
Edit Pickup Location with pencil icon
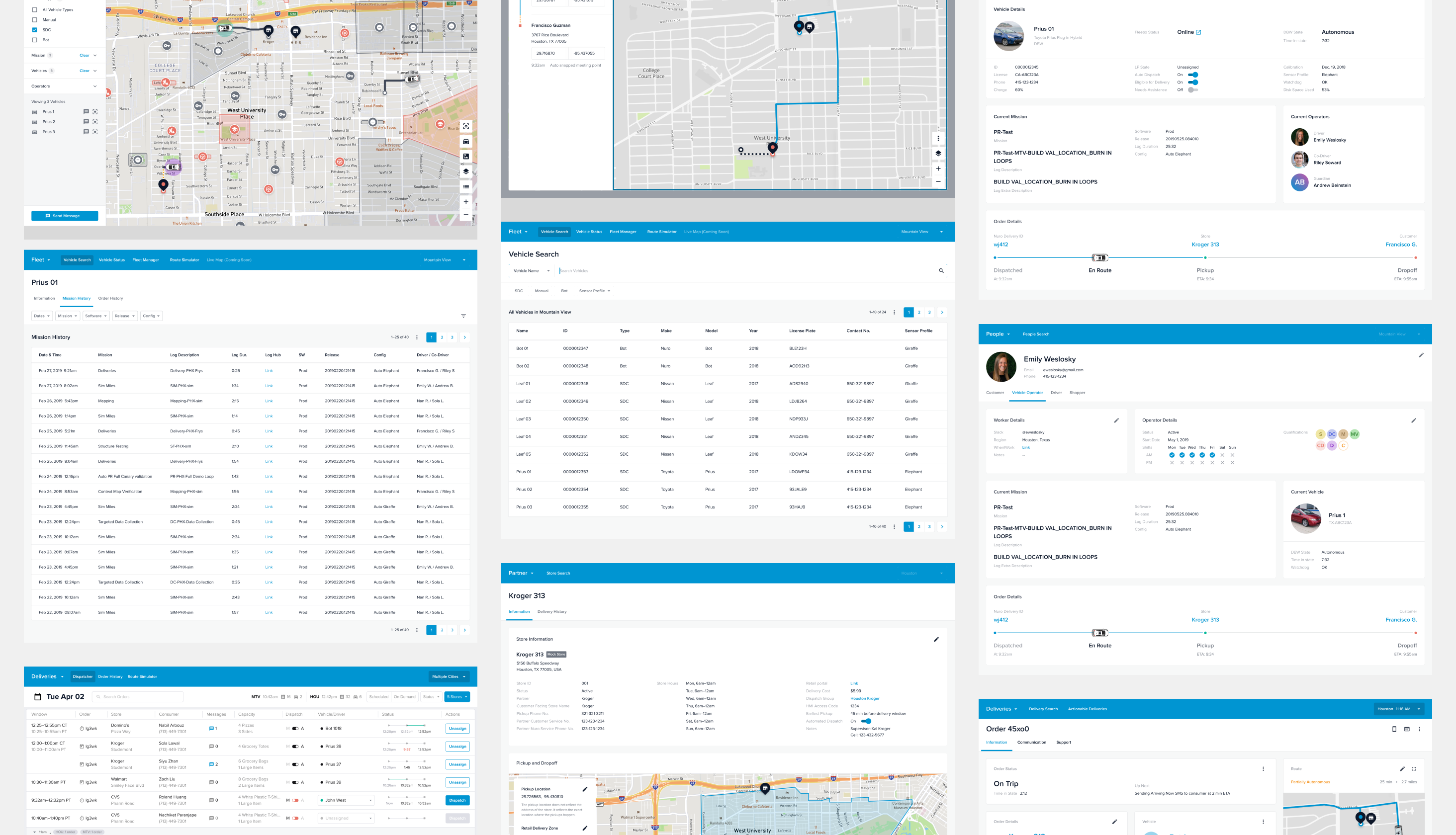[x=585, y=789]
